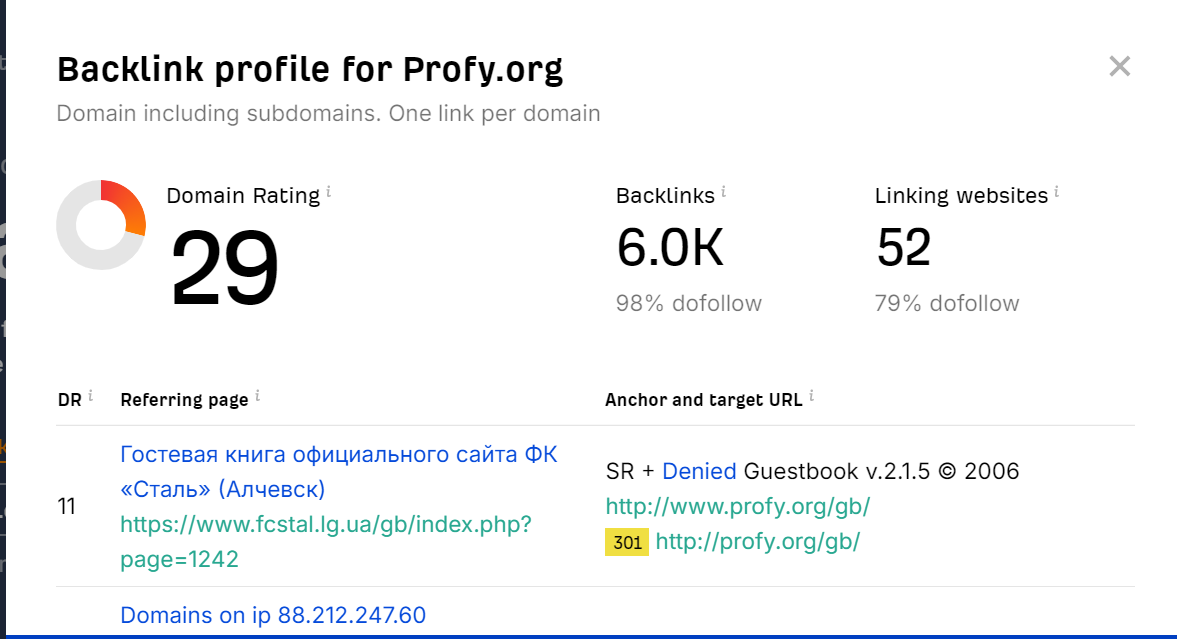Open the Гостевая книга referring page title link

click(339, 472)
